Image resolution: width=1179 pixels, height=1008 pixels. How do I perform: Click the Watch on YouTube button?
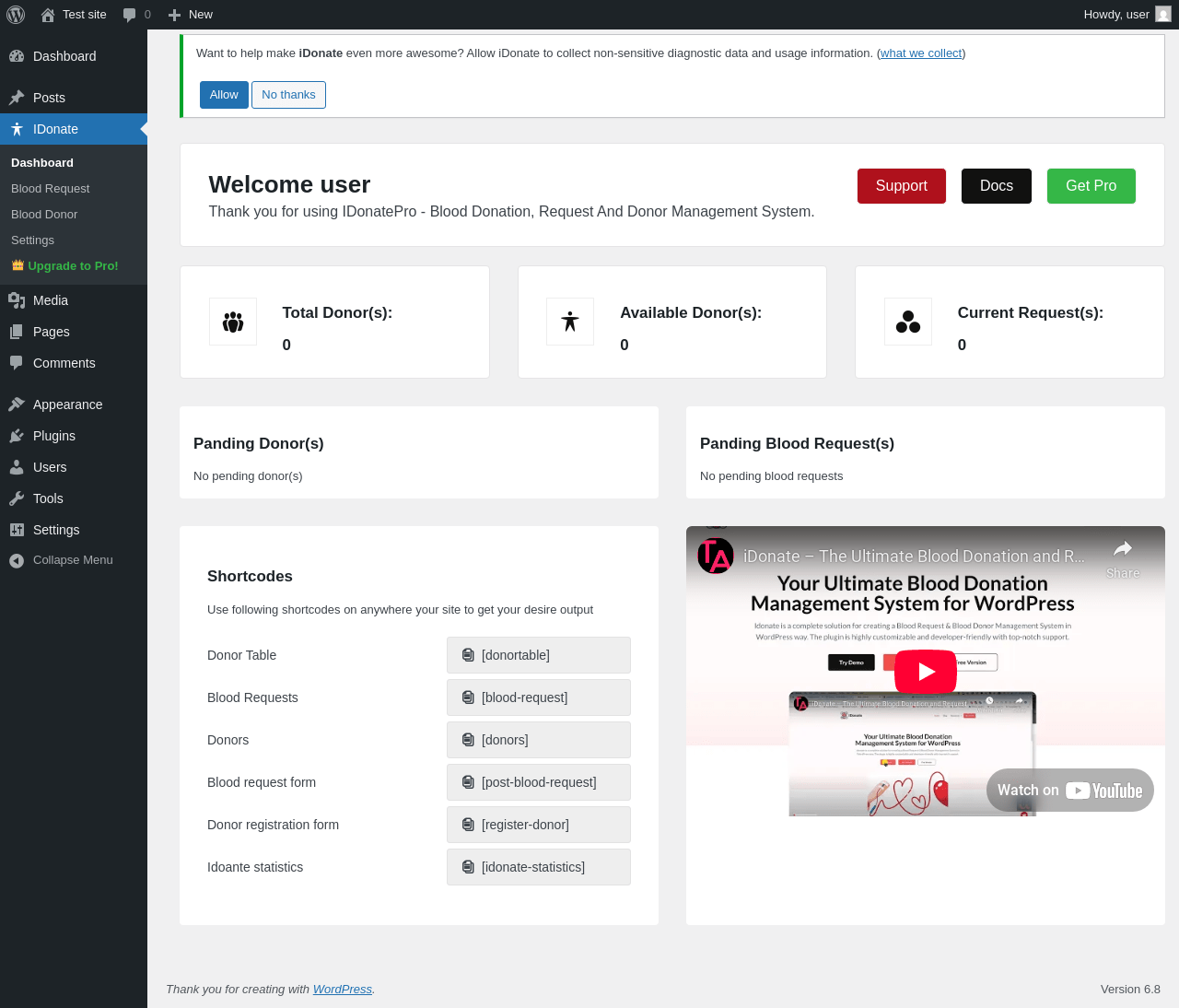1070,791
